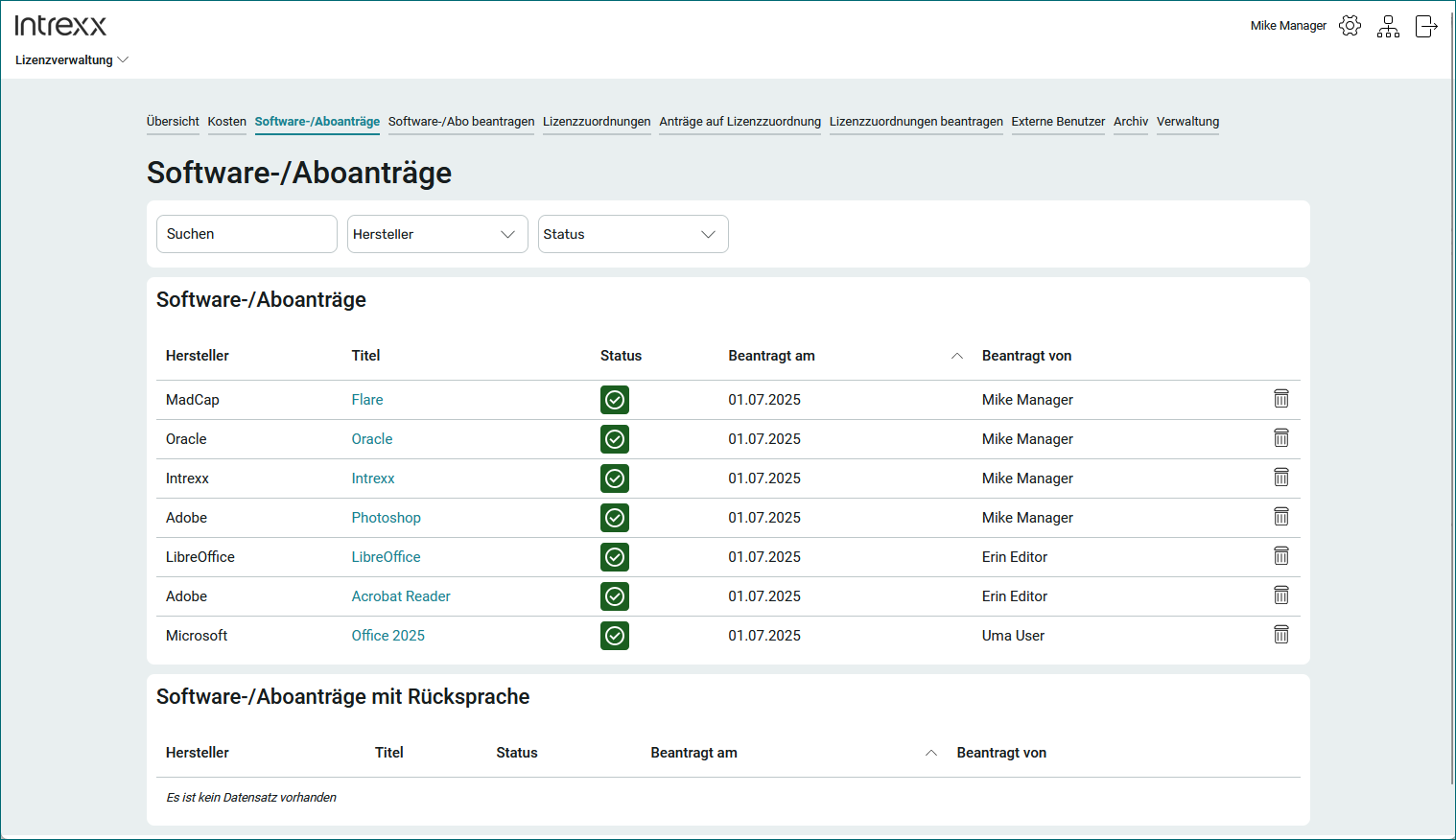Delete the LibreOffice request row
The height and width of the screenshot is (840, 1456).
[x=1280, y=555]
